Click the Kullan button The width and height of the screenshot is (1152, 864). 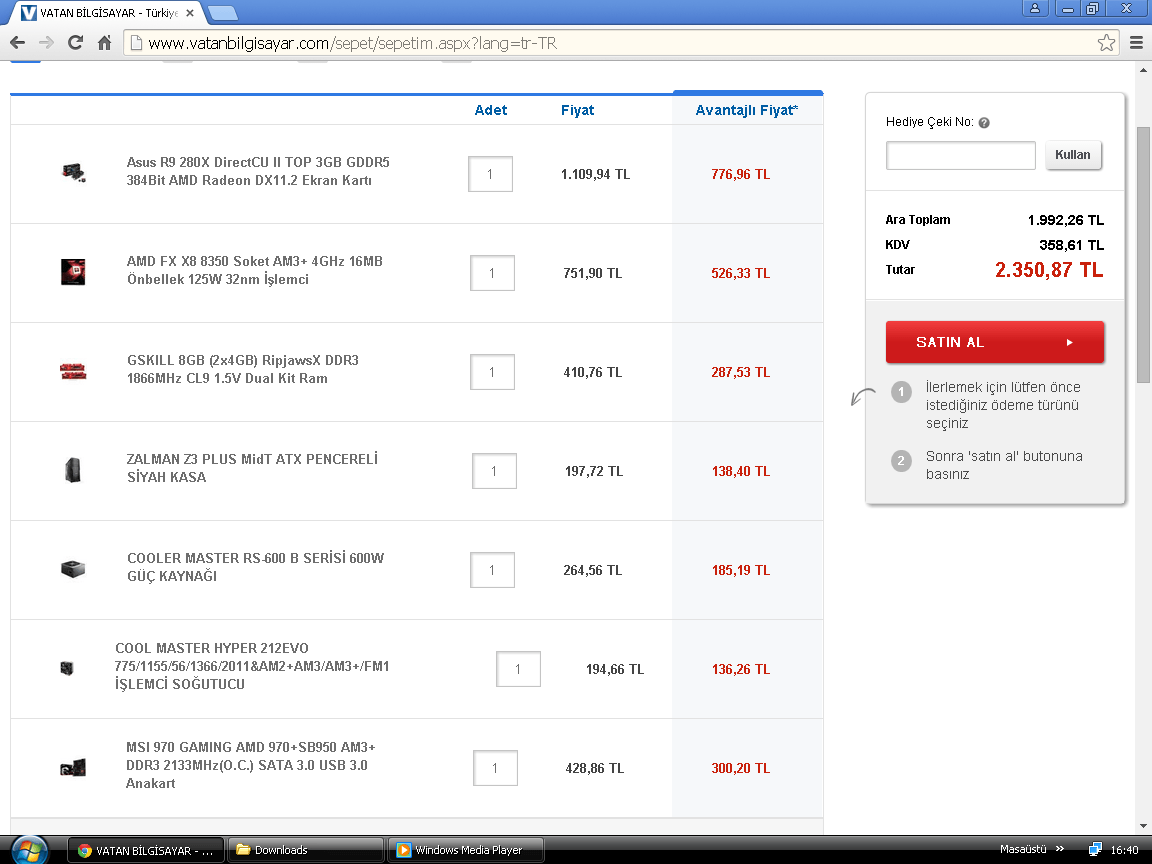[x=1073, y=155]
